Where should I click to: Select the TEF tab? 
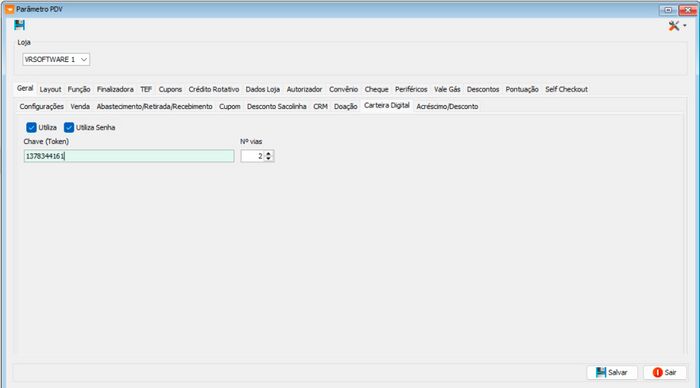click(146, 89)
